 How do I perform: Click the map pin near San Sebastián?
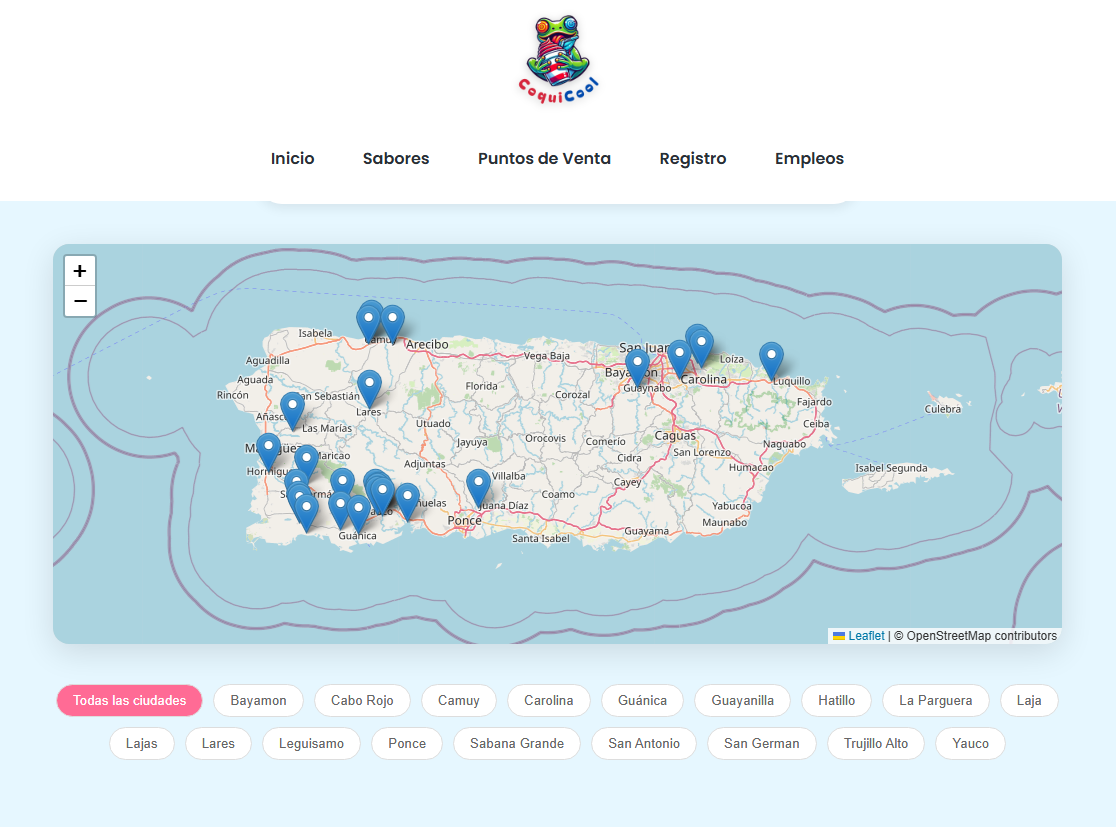[x=292, y=409]
